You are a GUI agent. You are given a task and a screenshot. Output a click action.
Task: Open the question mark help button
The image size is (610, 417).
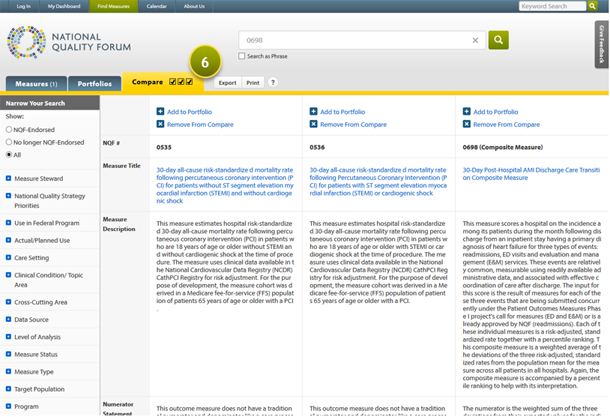pyautogui.click(x=273, y=82)
